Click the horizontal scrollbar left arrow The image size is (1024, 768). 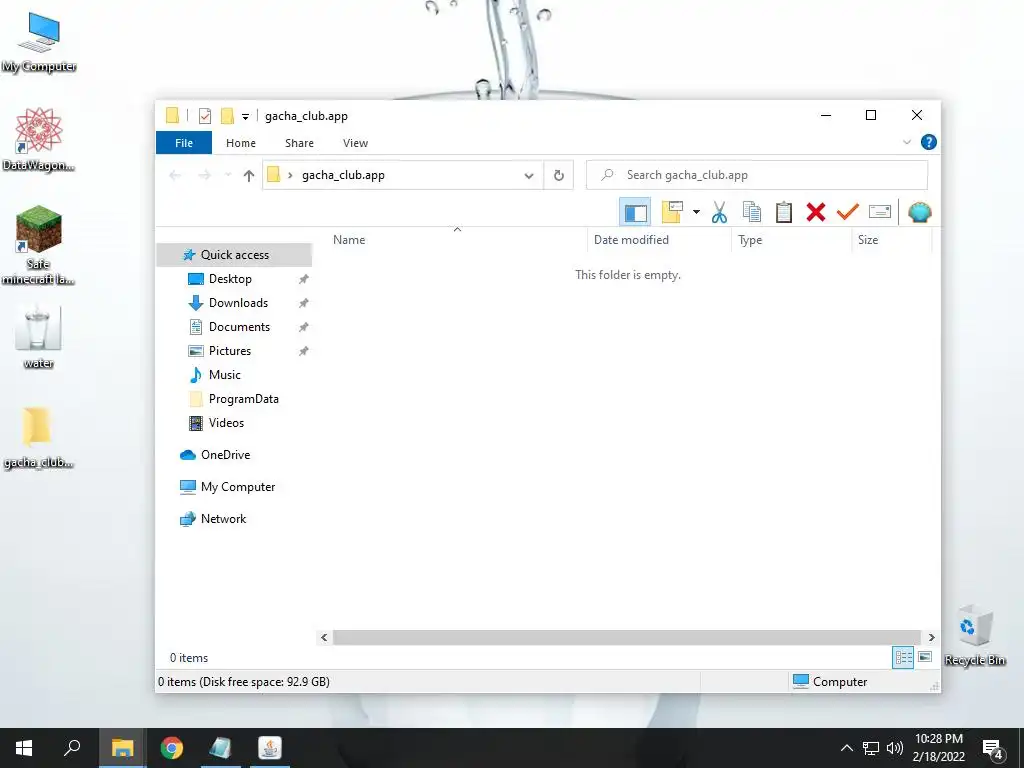[324, 637]
